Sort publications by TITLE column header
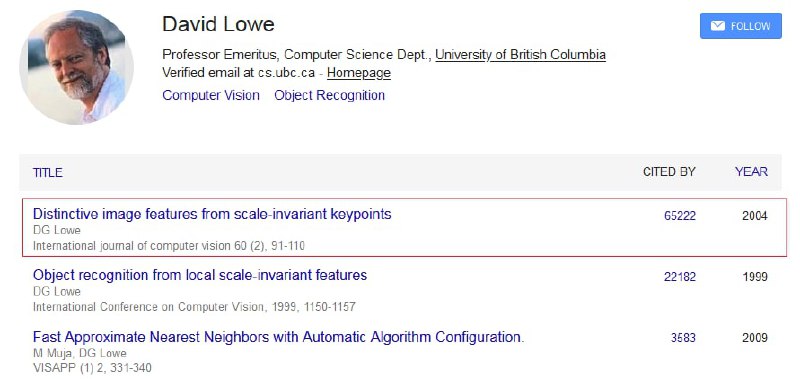 48,172
